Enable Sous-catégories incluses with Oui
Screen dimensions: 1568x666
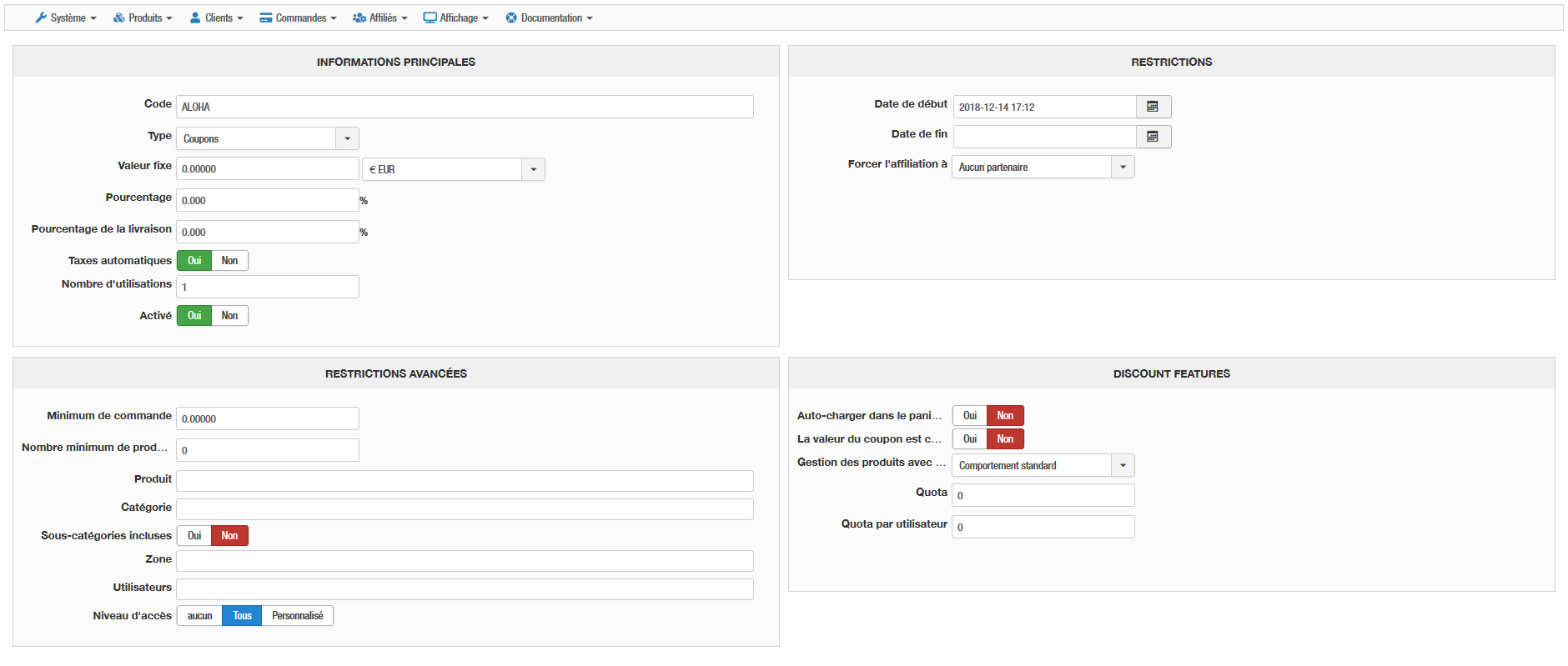194,536
